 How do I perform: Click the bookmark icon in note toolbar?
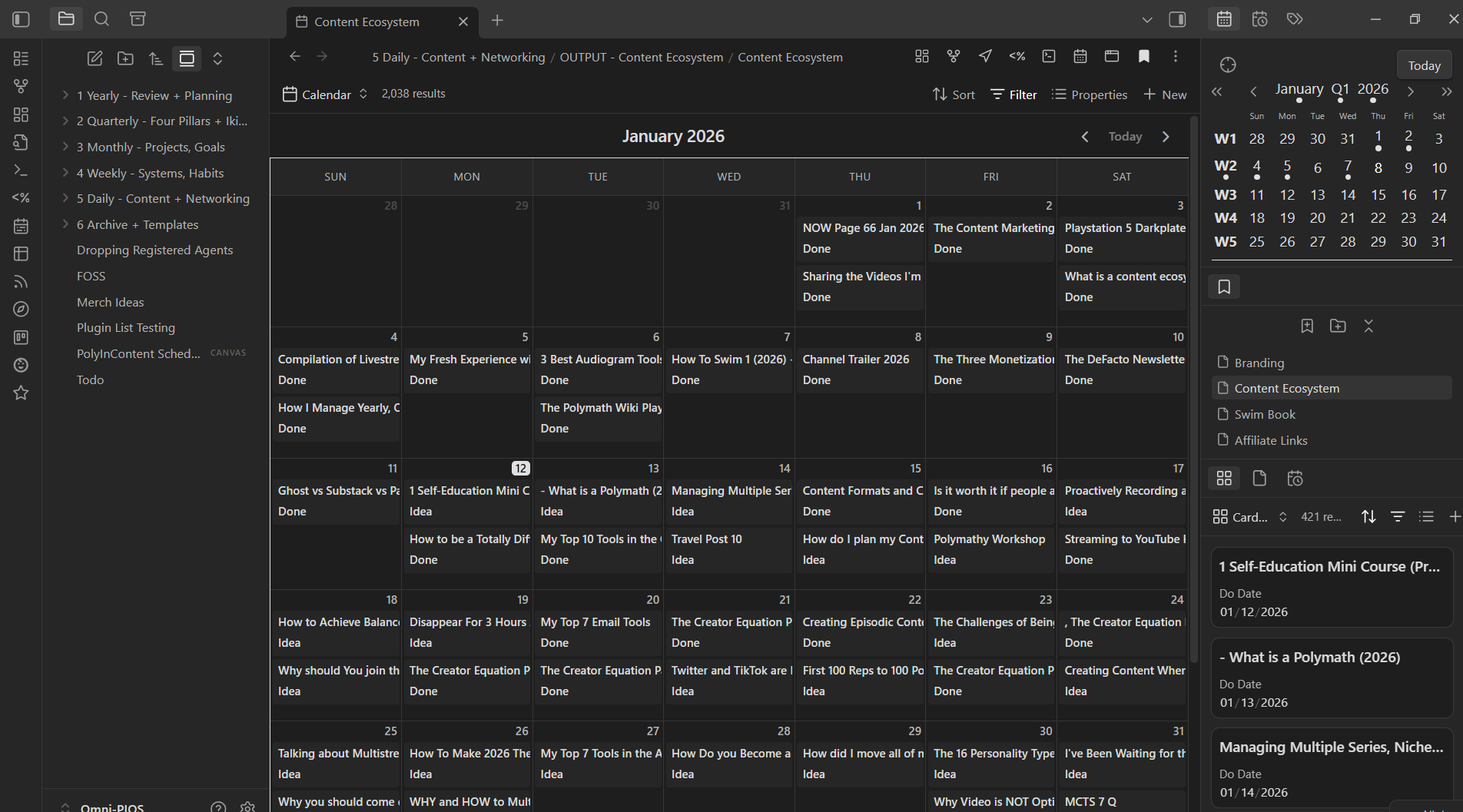tap(1143, 56)
